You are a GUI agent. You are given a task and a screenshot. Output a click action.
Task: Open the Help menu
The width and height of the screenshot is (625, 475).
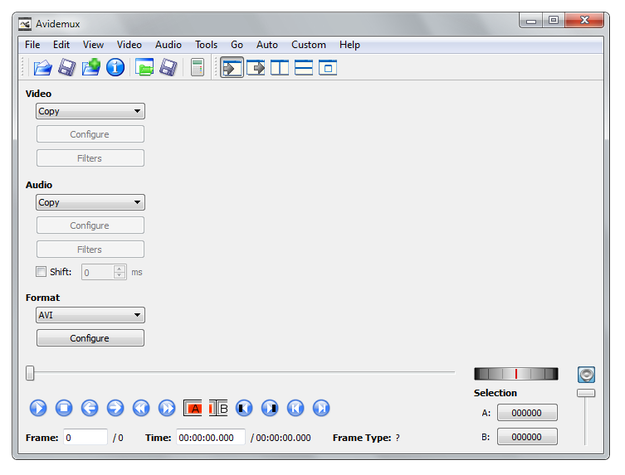click(350, 45)
